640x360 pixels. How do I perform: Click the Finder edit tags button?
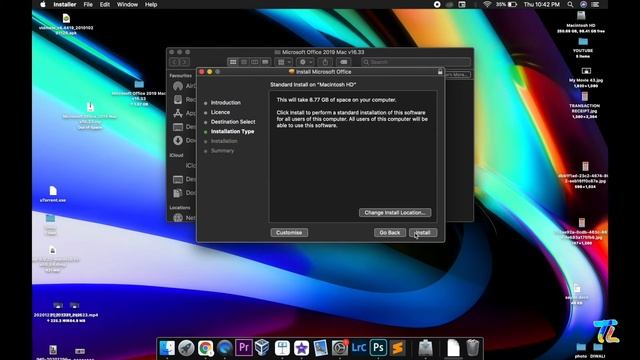coord(344,62)
